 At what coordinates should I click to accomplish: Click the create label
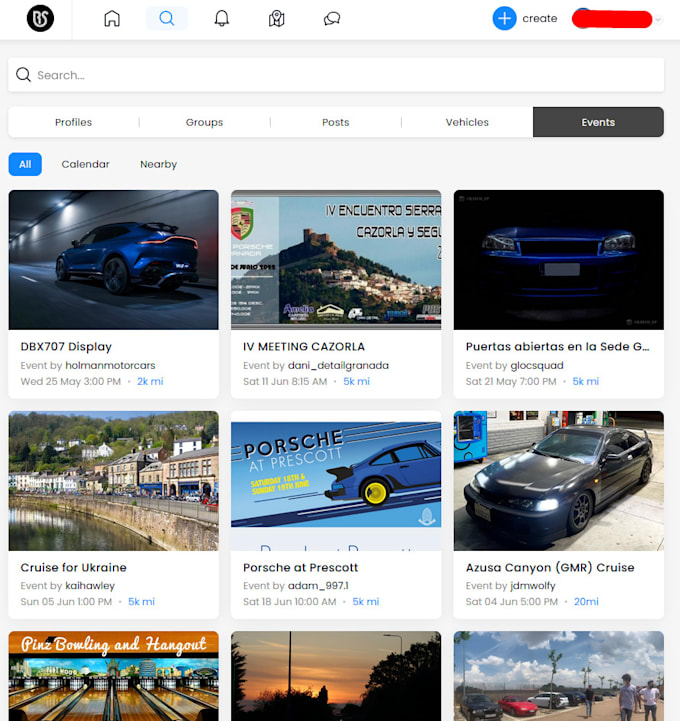pos(540,18)
